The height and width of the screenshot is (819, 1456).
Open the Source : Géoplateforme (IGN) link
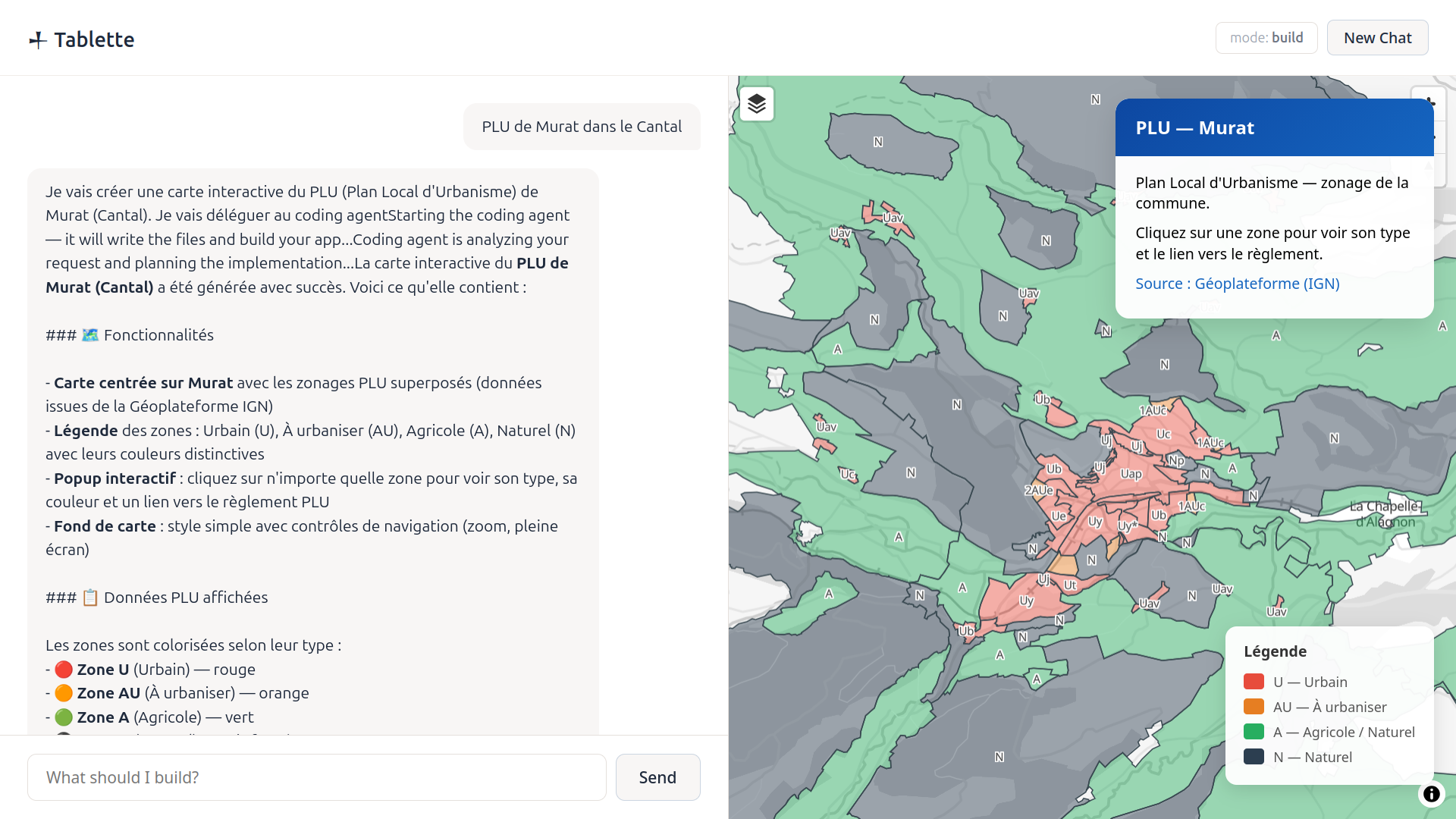tap(1237, 284)
